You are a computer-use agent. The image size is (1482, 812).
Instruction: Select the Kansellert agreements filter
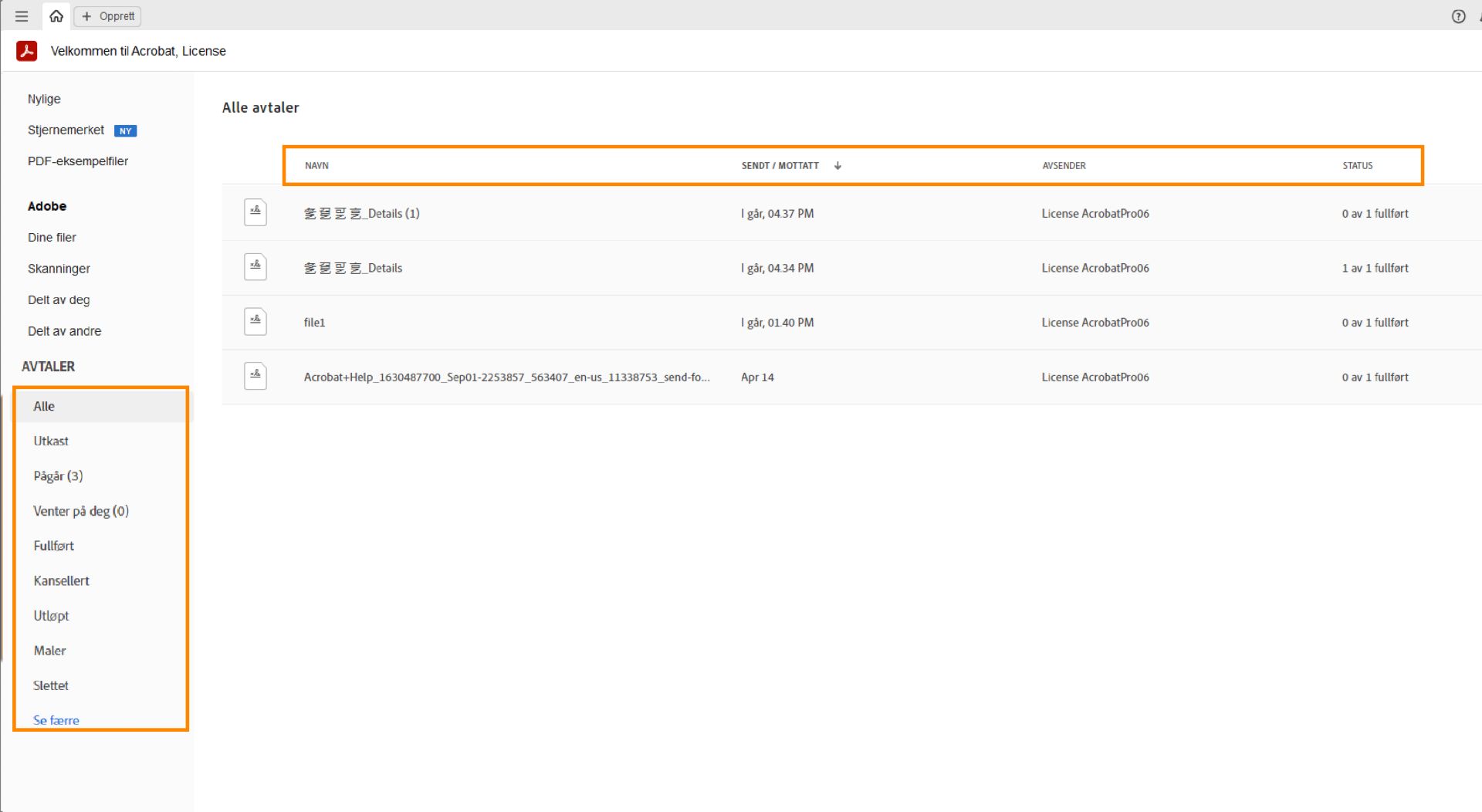(x=61, y=581)
